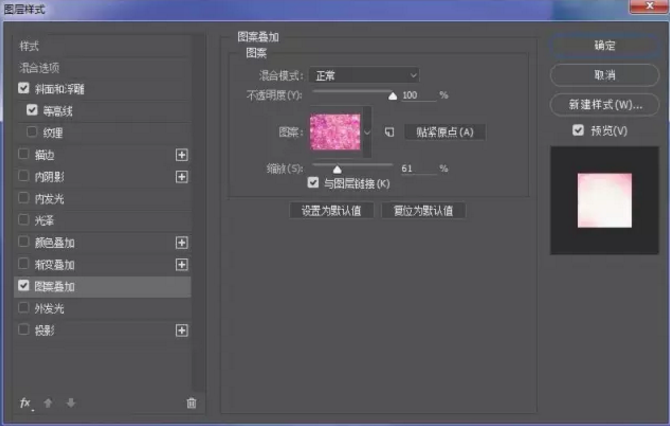Select the 样式 entry in the list
Image resolution: width=670 pixels, height=426 pixels.
[x=29, y=46]
